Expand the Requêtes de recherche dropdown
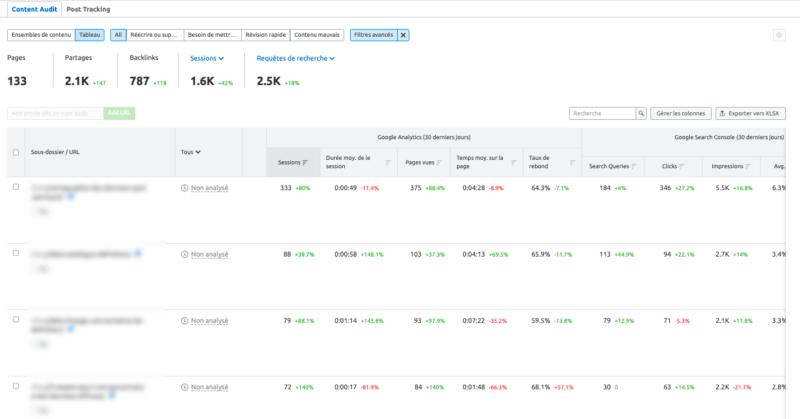800x419 pixels. (x=296, y=59)
